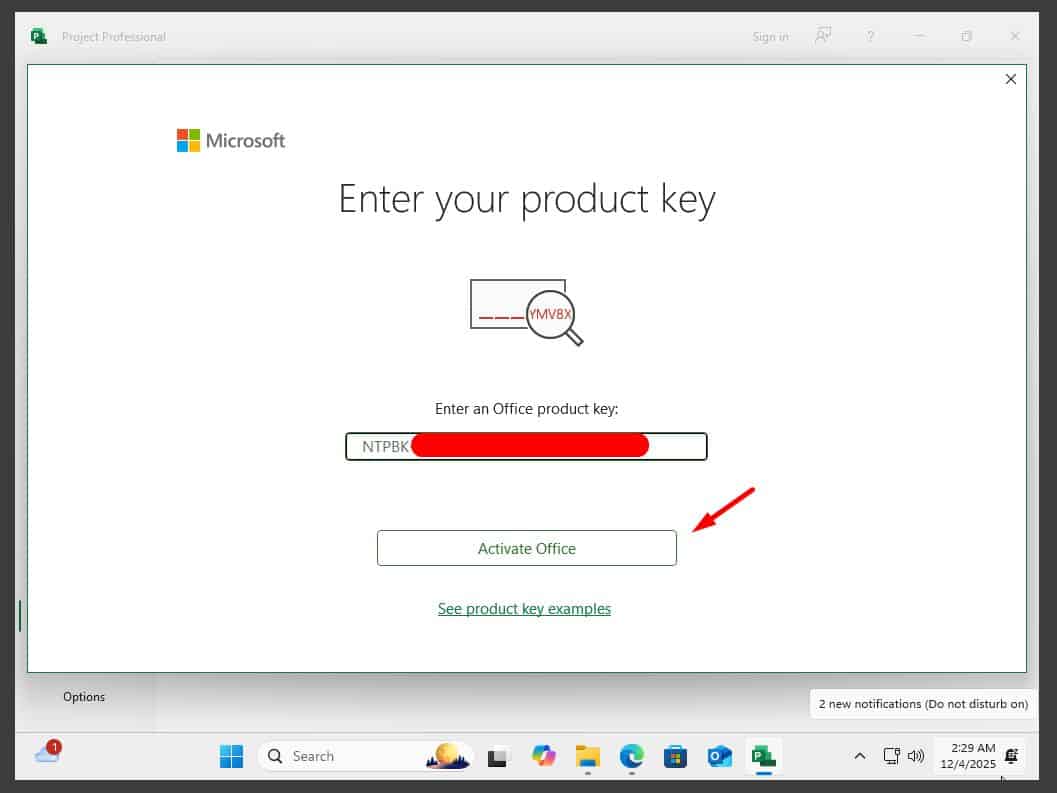Open the Windows Start menu
The height and width of the screenshot is (793, 1057).
pos(231,756)
